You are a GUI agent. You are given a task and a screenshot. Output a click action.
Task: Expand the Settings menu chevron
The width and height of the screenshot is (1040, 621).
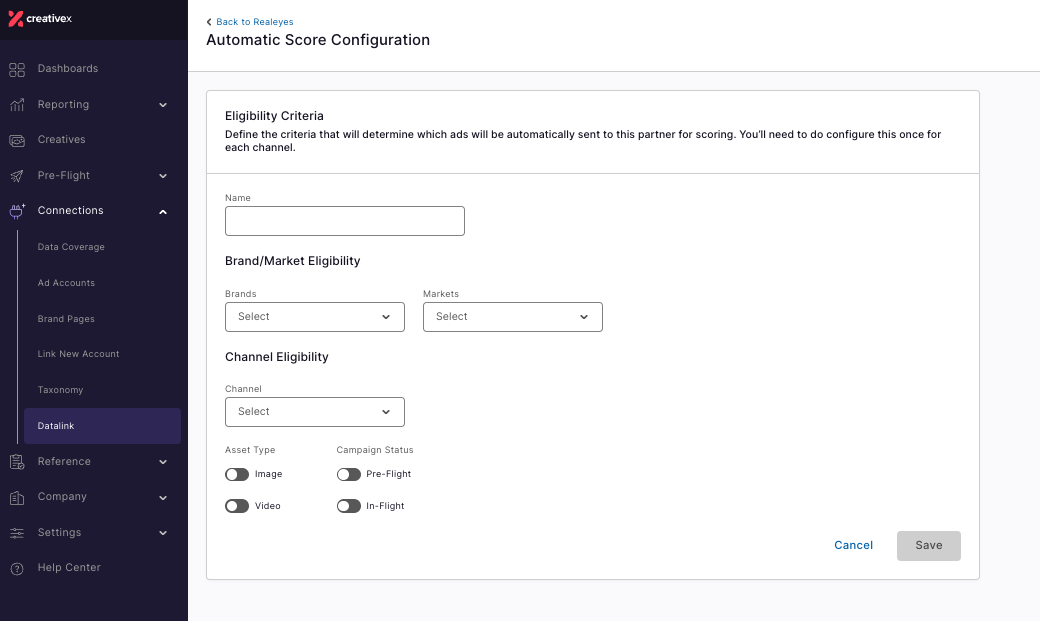click(x=163, y=533)
